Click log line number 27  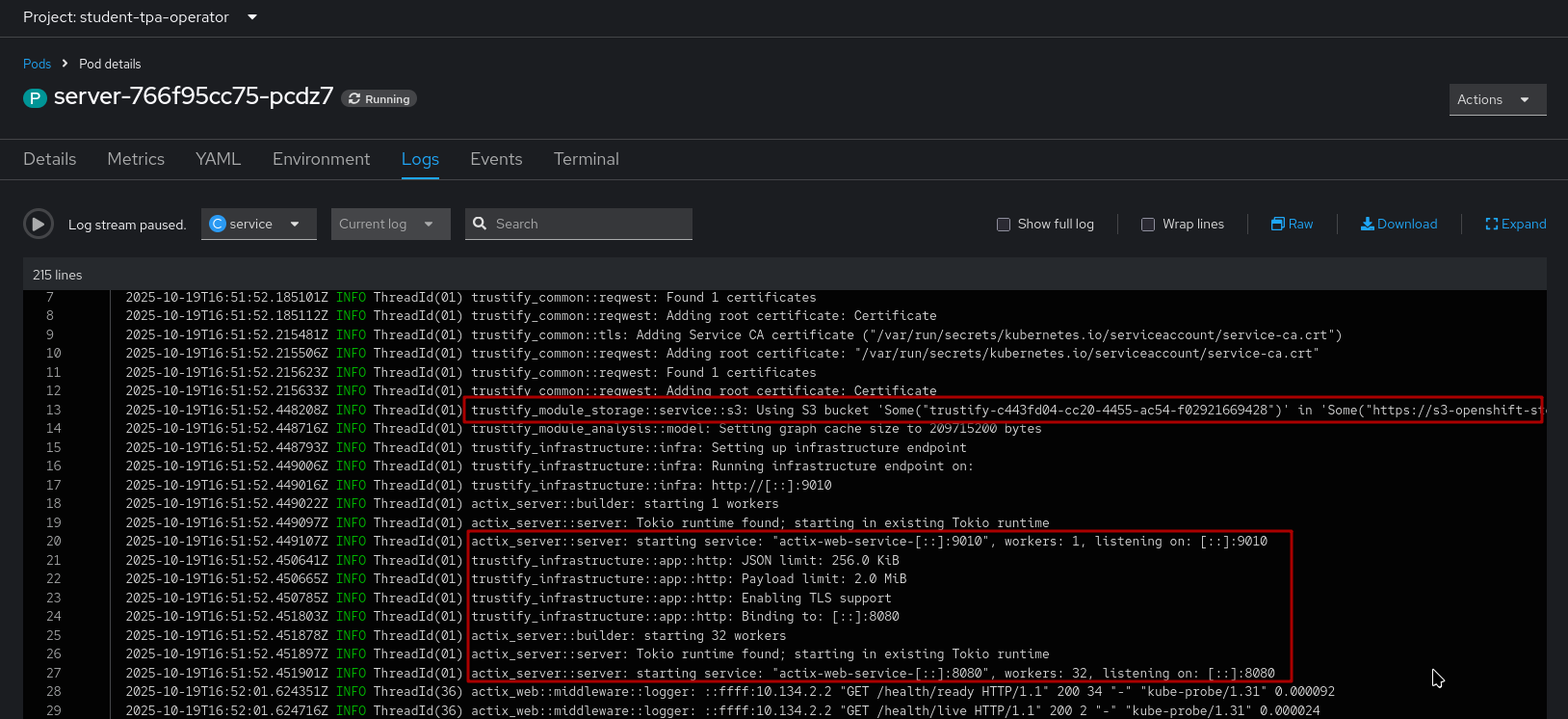coord(54,673)
